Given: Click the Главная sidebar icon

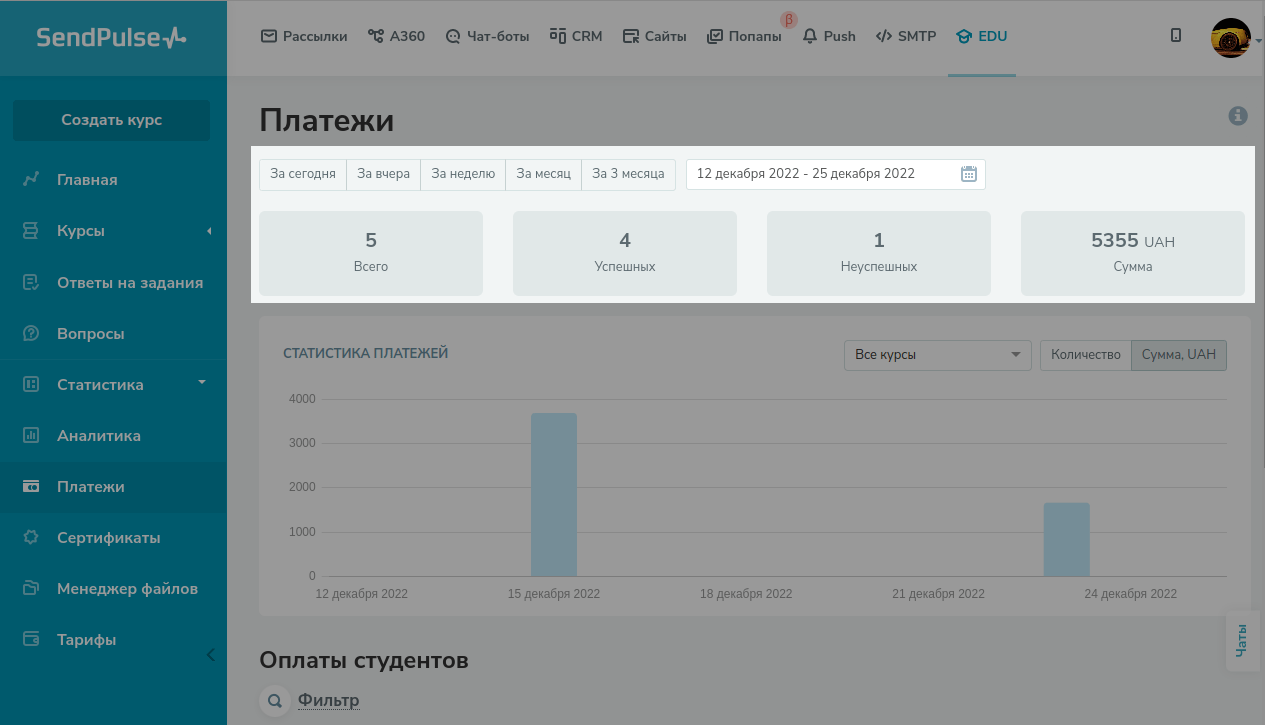Looking at the screenshot, I should click(x=31, y=180).
